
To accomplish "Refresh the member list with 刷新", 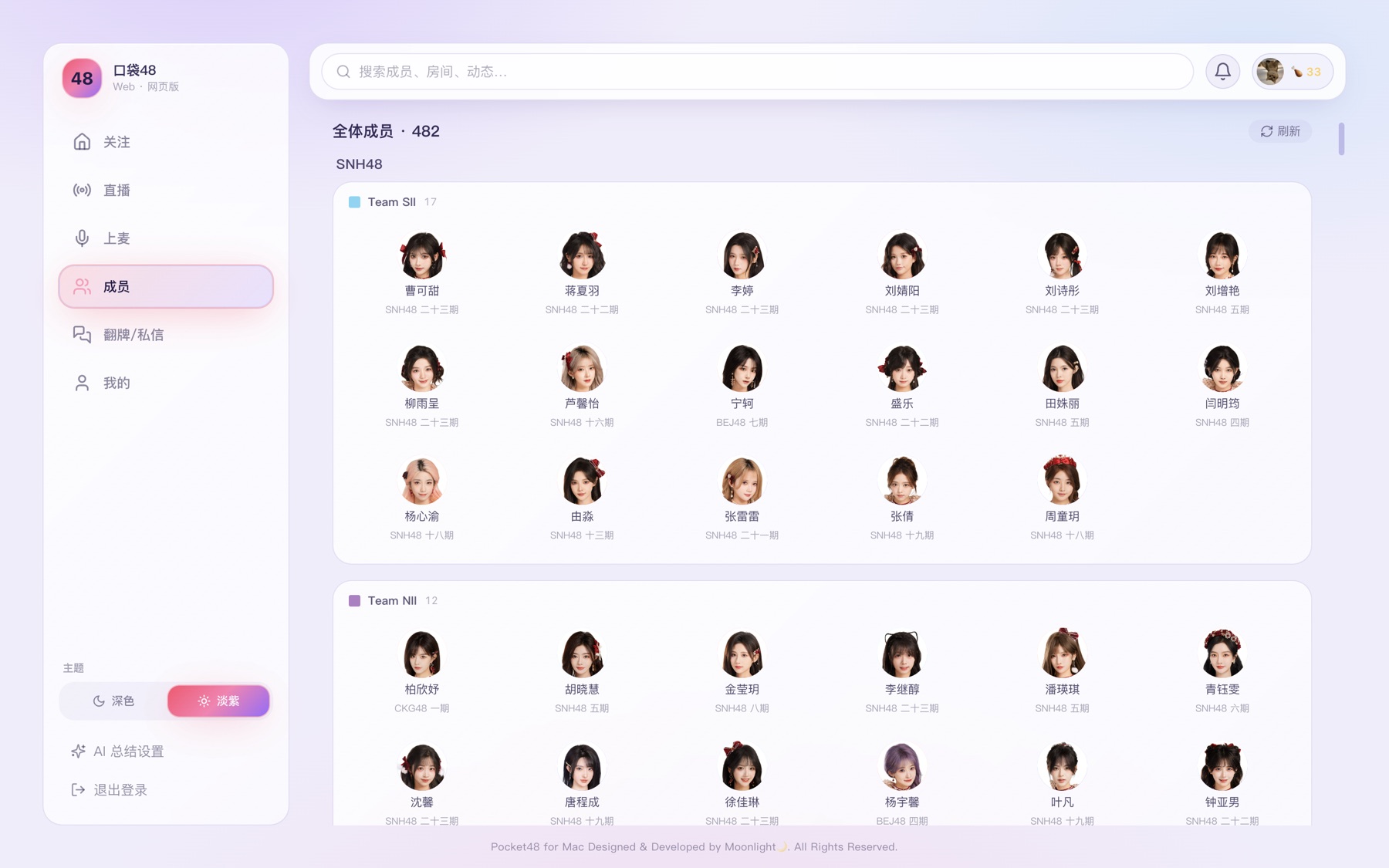I will click(1280, 131).
